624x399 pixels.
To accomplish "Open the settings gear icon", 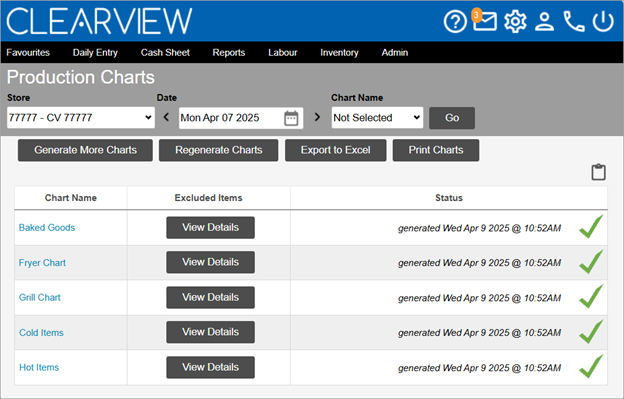I will click(515, 21).
